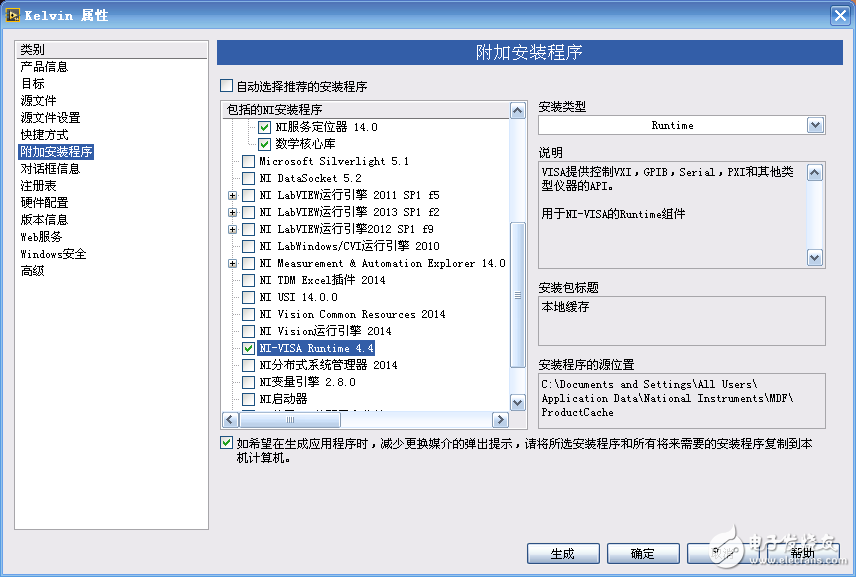The height and width of the screenshot is (577, 856).
Task: Select 对话框信息 category
Action: coord(50,169)
